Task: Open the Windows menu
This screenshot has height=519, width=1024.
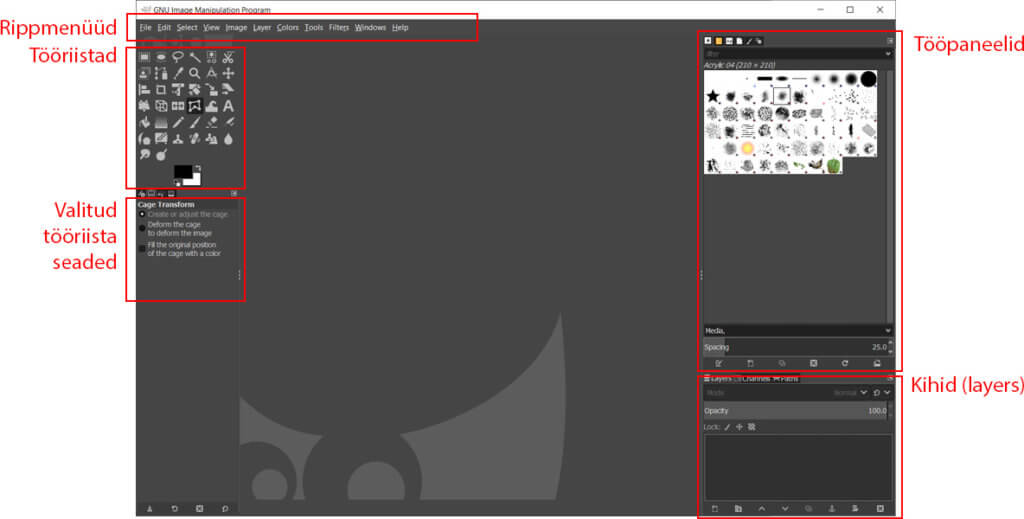Action: tap(370, 27)
